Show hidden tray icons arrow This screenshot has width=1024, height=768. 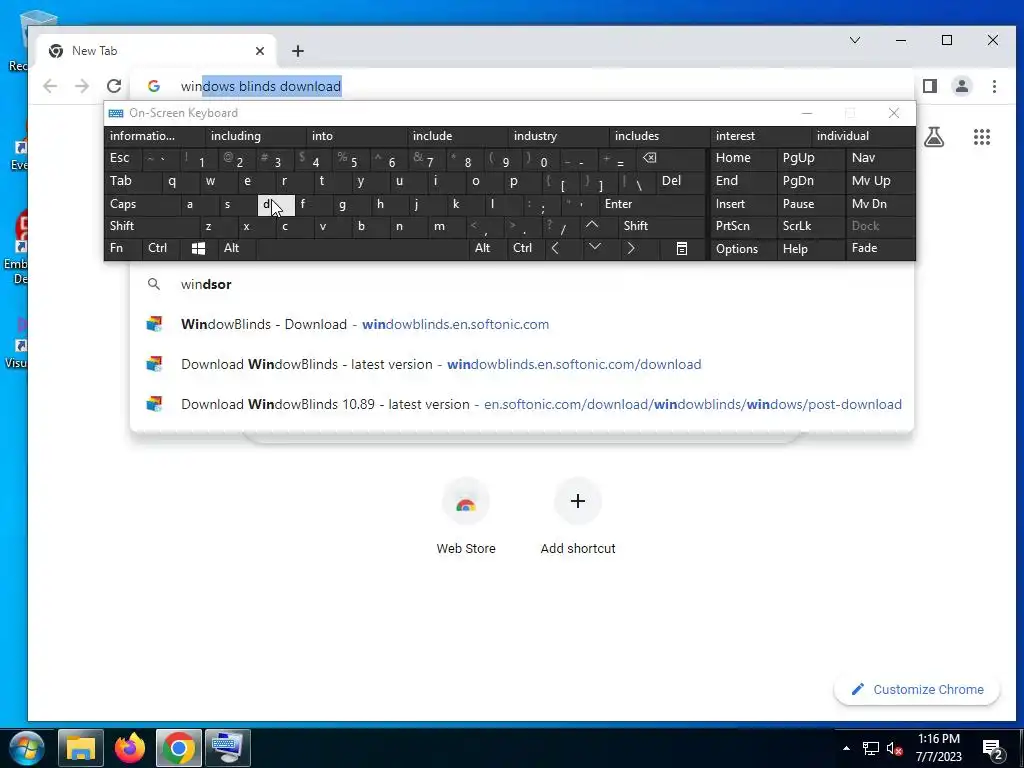[x=846, y=748]
